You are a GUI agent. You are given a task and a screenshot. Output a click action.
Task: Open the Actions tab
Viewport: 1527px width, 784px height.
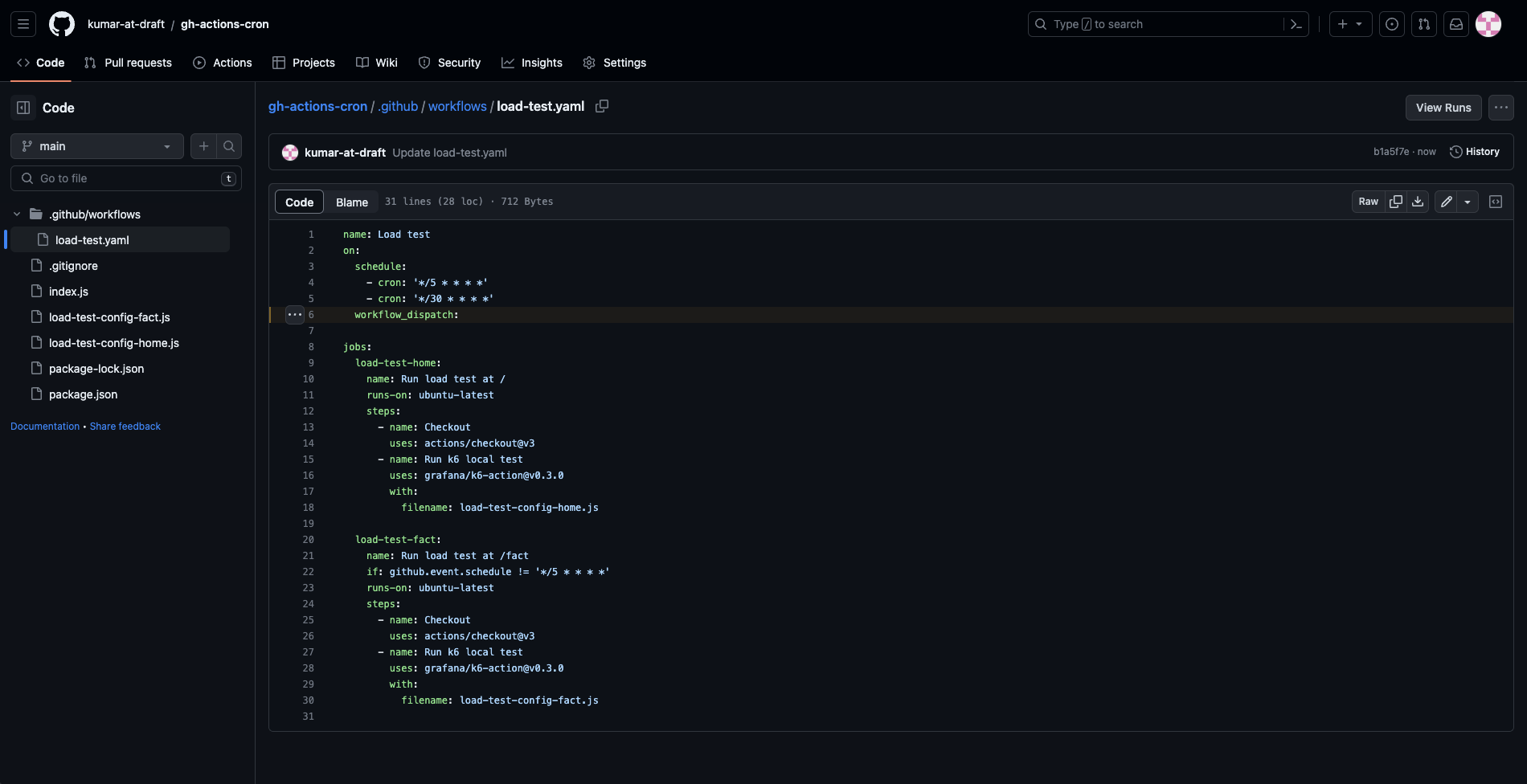click(223, 63)
